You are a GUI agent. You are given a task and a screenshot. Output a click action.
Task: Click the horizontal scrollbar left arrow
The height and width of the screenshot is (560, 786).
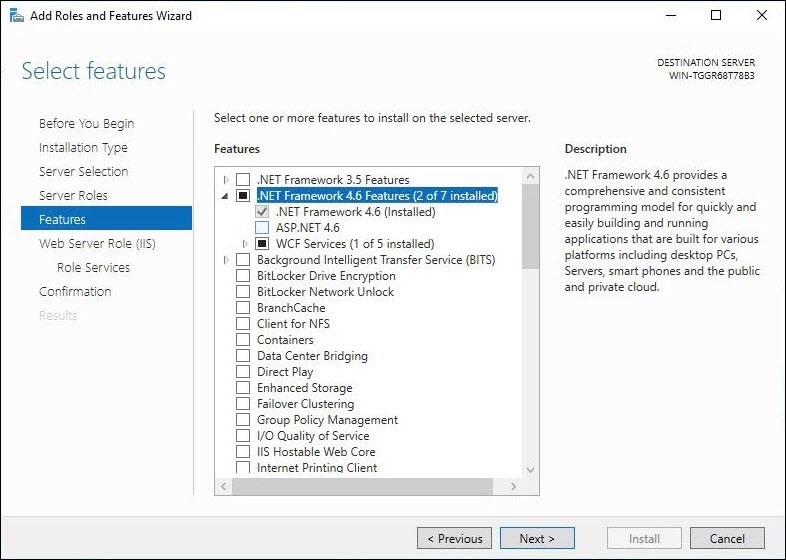click(x=224, y=486)
